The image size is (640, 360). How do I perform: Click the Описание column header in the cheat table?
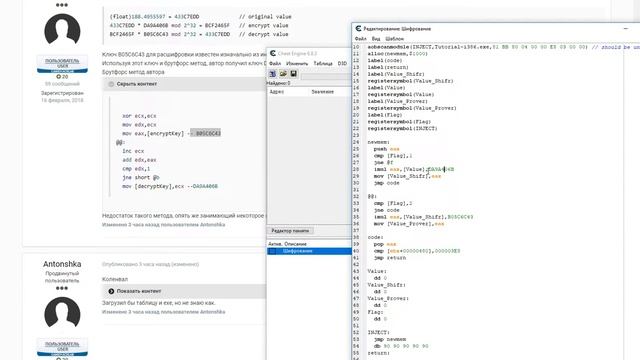click(296, 244)
